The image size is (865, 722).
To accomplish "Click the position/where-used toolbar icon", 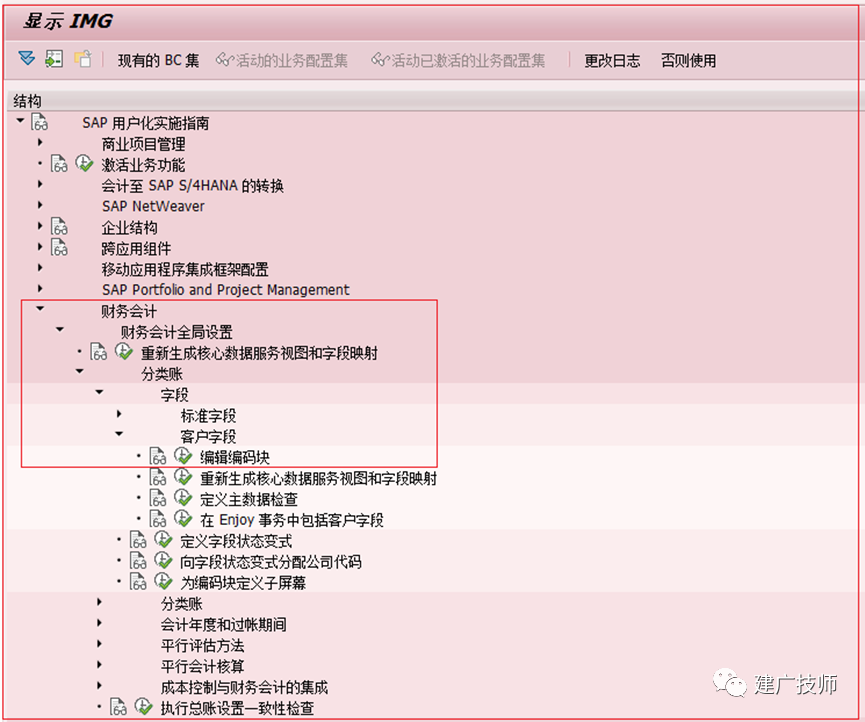I will [54, 58].
